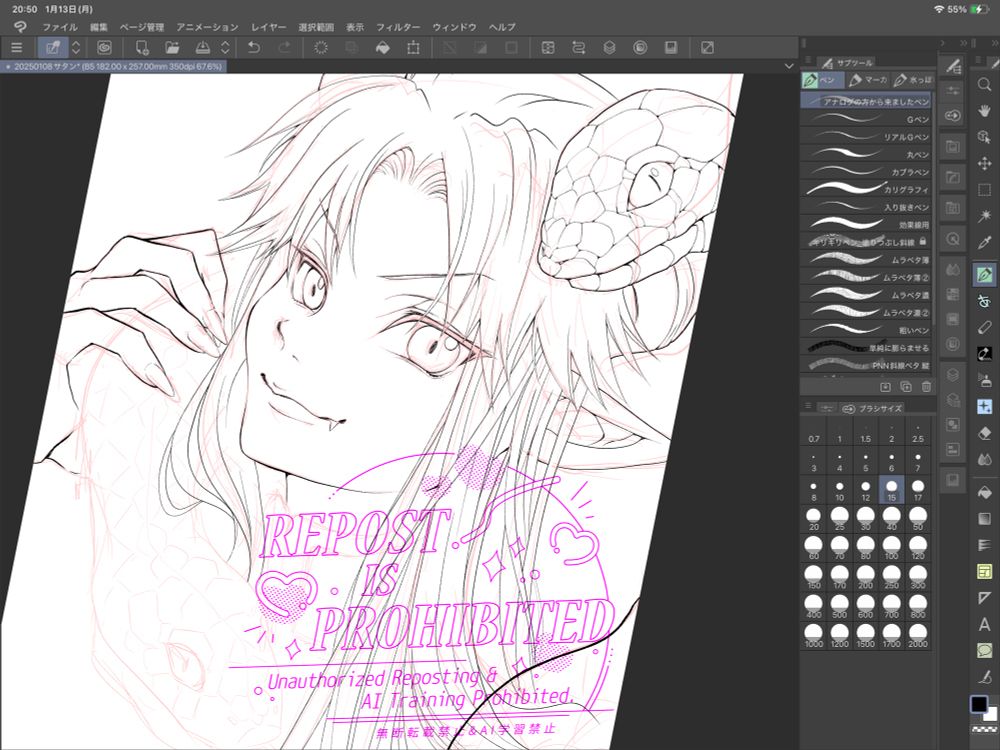This screenshot has width=1000, height=750.
Task: Select the transparent color checker swatch
Action: tap(984, 729)
